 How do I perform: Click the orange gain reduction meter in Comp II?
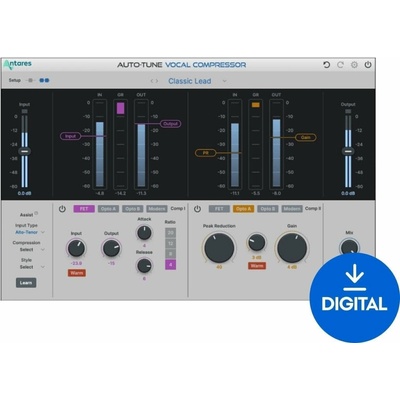click(x=256, y=105)
